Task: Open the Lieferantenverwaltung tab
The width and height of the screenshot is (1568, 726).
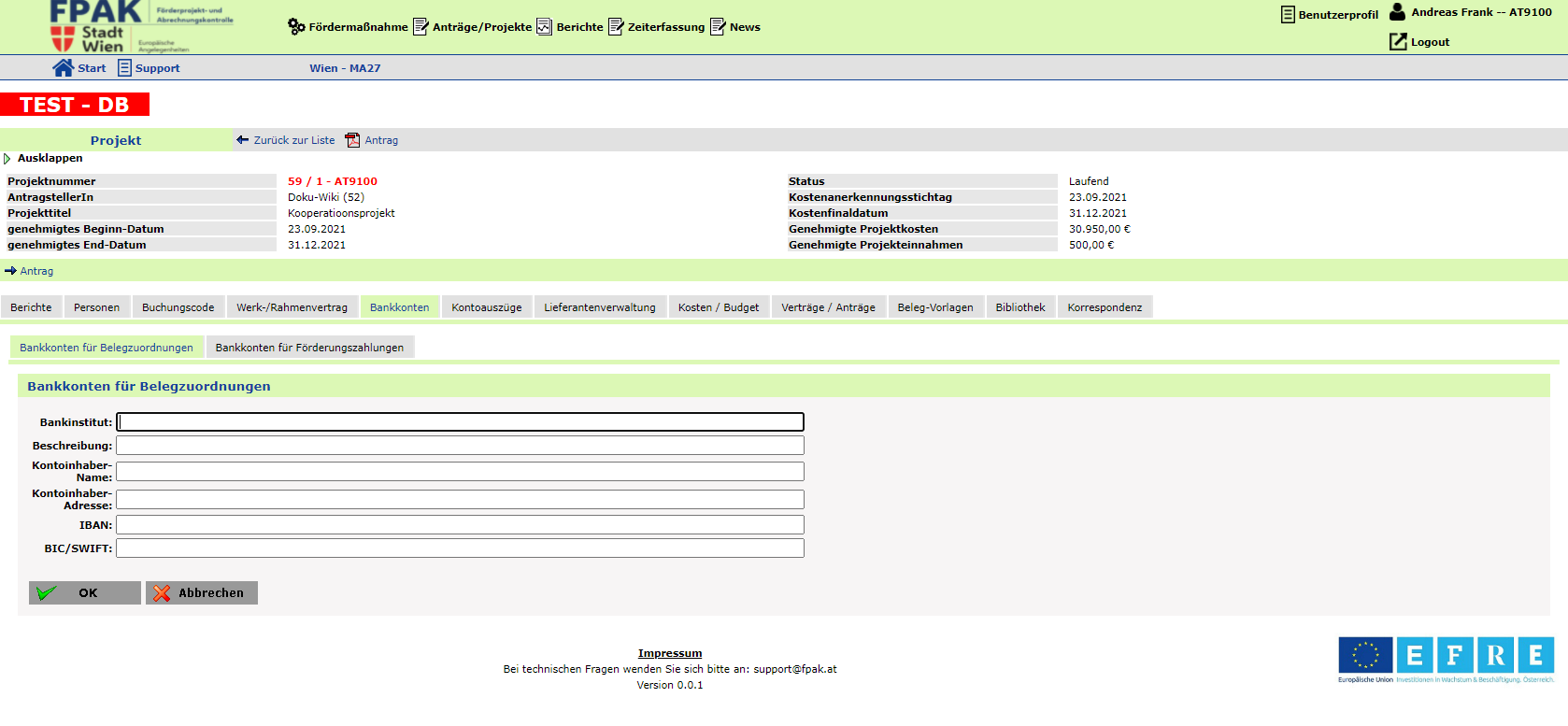Action: (600, 307)
